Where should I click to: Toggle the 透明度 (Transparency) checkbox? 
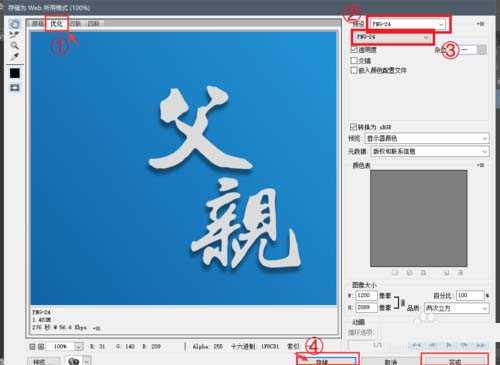click(x=354, y=50)
